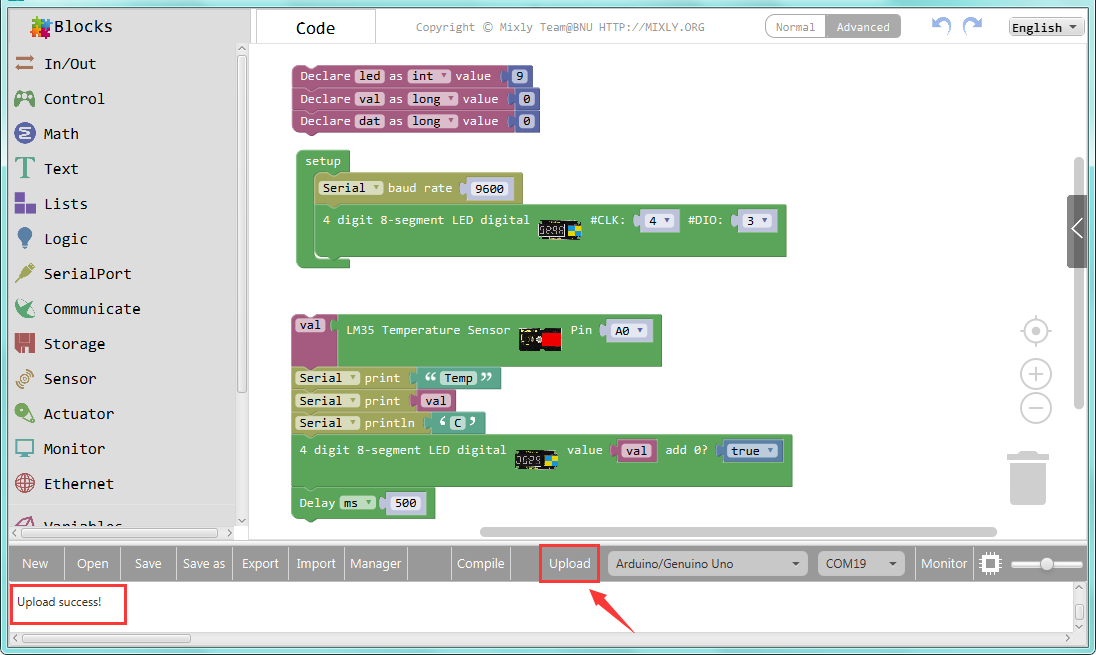
Task: Click the trash can icon
Action: tap(1027, 478)
